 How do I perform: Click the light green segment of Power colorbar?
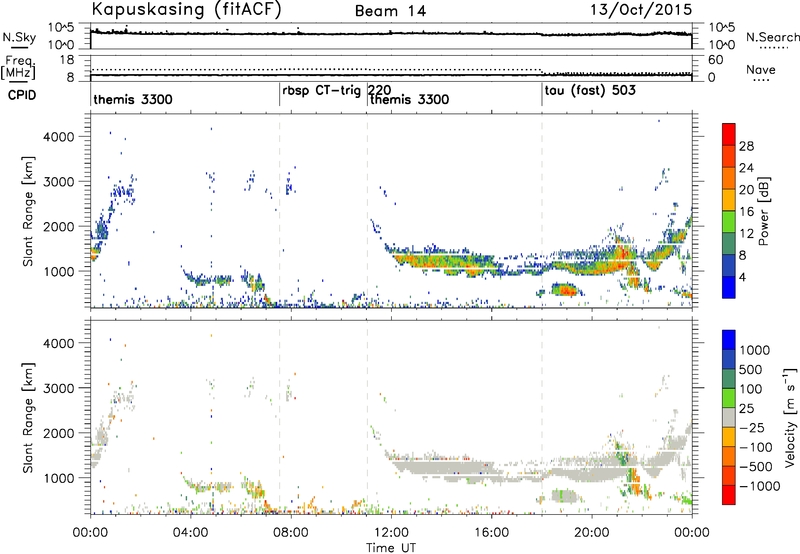(729, 221)
